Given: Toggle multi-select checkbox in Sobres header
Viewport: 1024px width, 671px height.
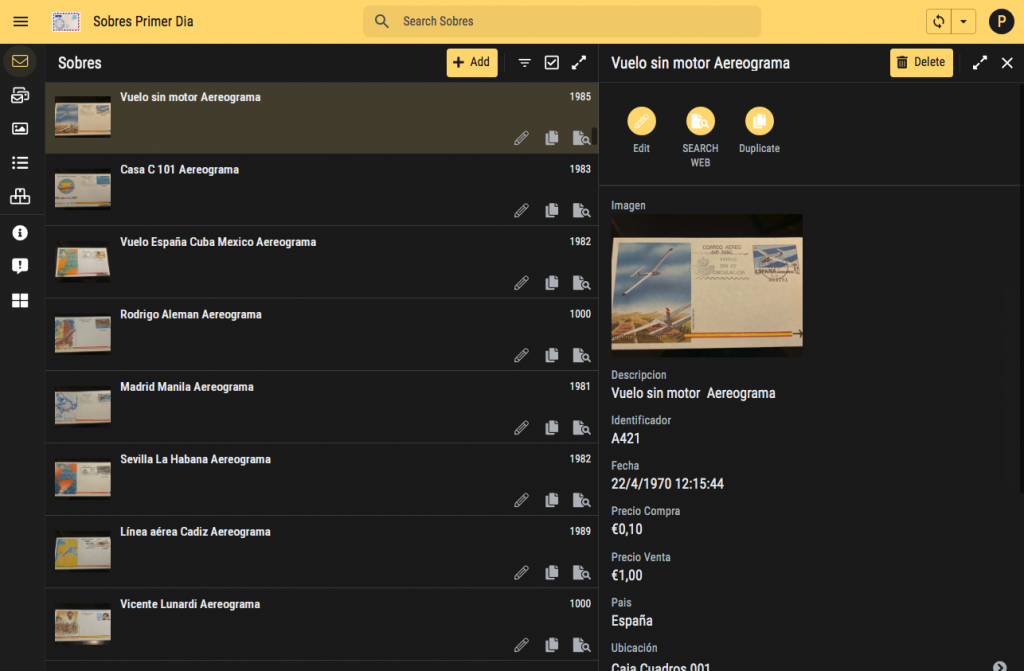Looking at the screenshot, I should pyautogui.click(x=552, y=63).
